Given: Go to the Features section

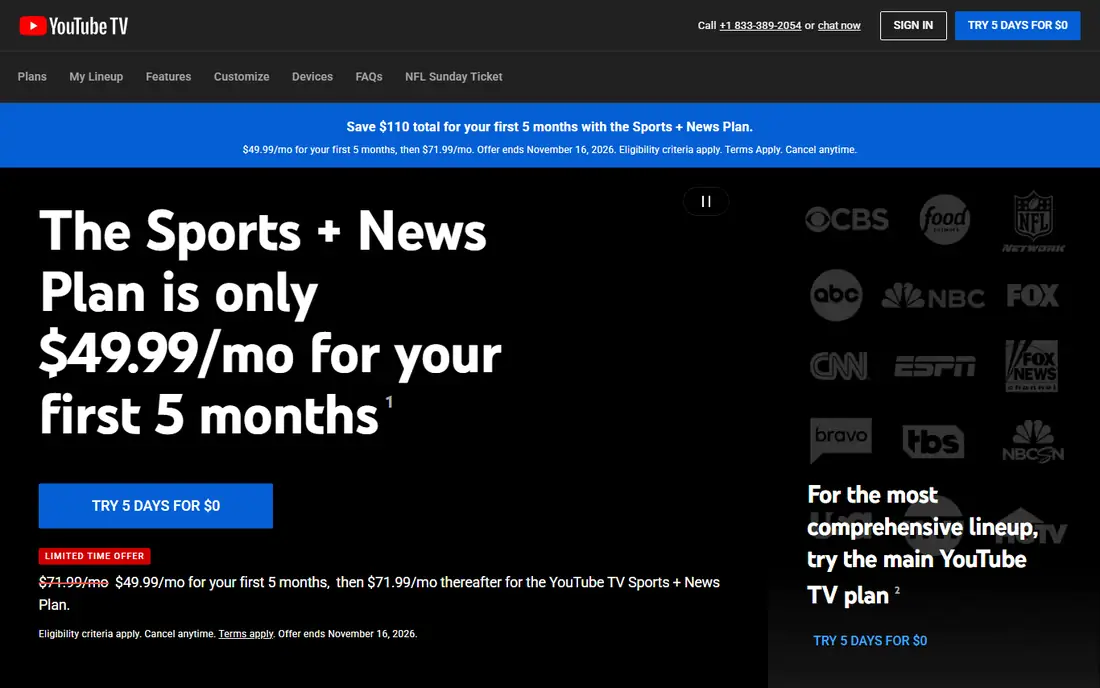Looking at the screenshot, I should tap(168, 76).
